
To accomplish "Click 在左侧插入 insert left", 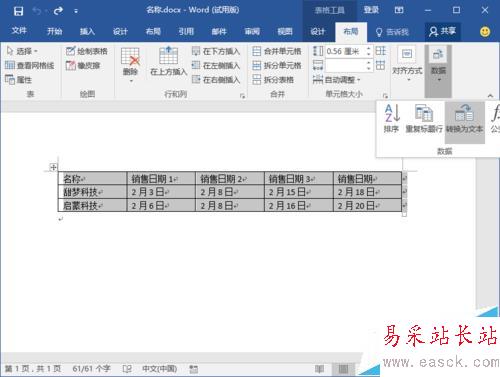I will click(216, 65).
